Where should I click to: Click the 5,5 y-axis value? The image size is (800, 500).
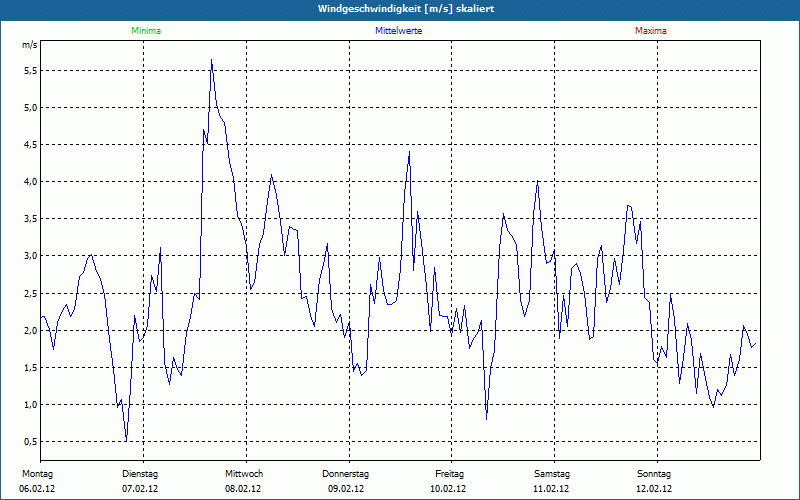[x=30, y=70]
